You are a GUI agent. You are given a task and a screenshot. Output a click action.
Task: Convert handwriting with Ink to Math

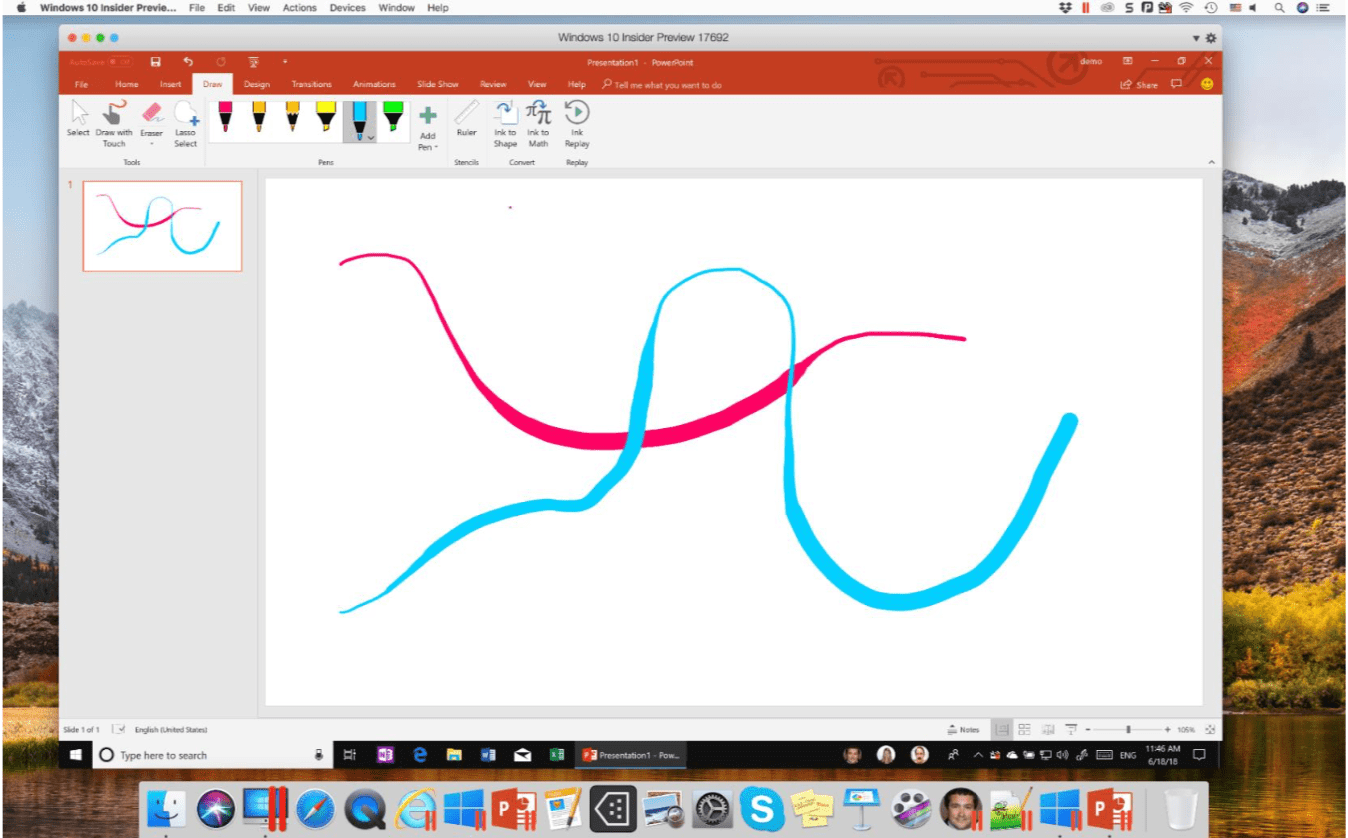click(x=538, y=122)
